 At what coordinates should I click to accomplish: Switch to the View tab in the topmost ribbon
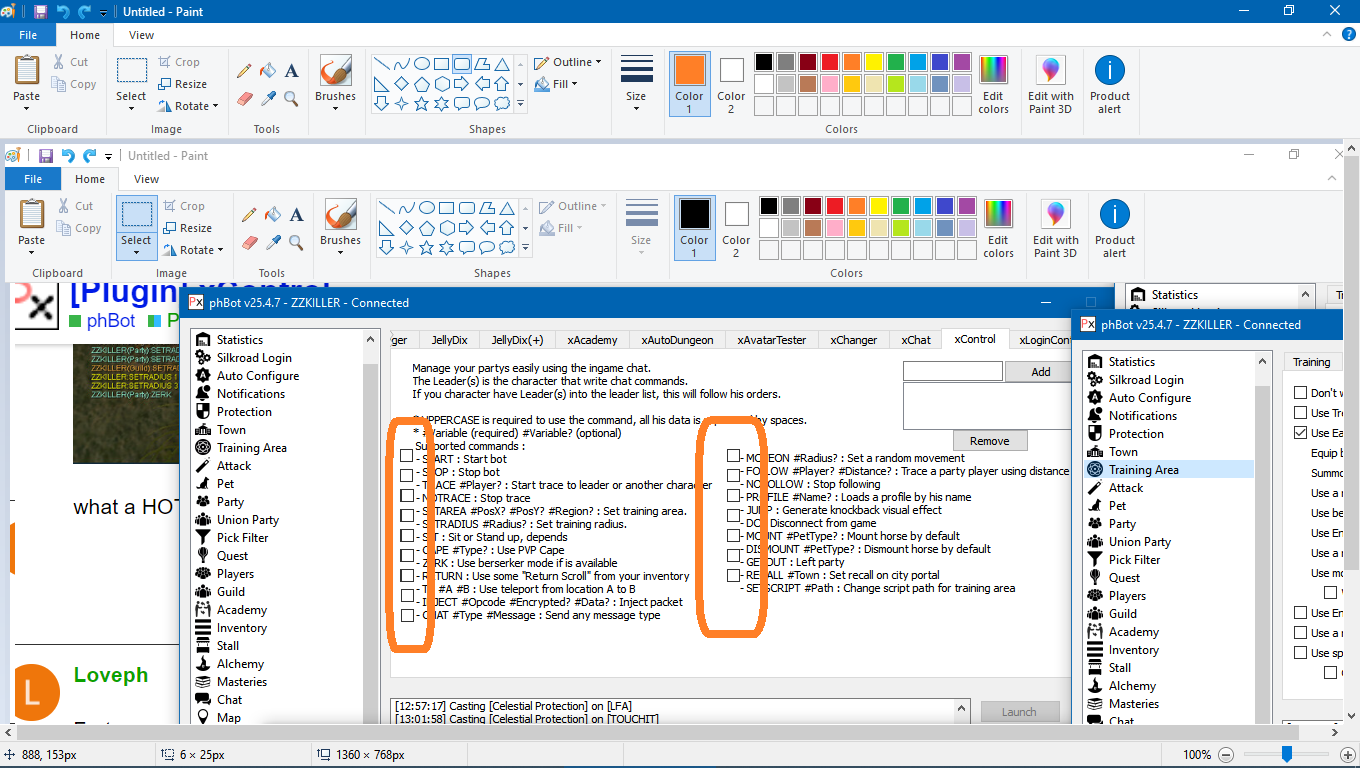[x=141, y=35]
